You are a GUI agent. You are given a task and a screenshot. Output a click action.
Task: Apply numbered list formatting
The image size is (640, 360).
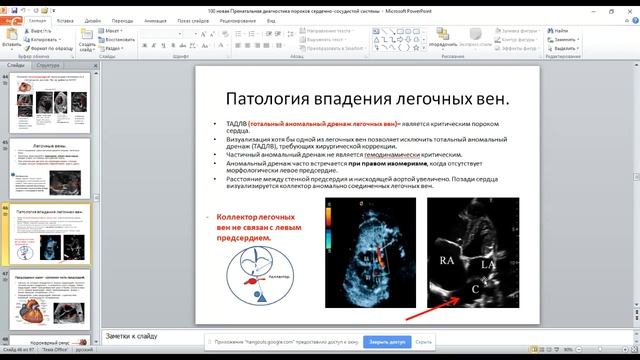[x=252, y=34]
